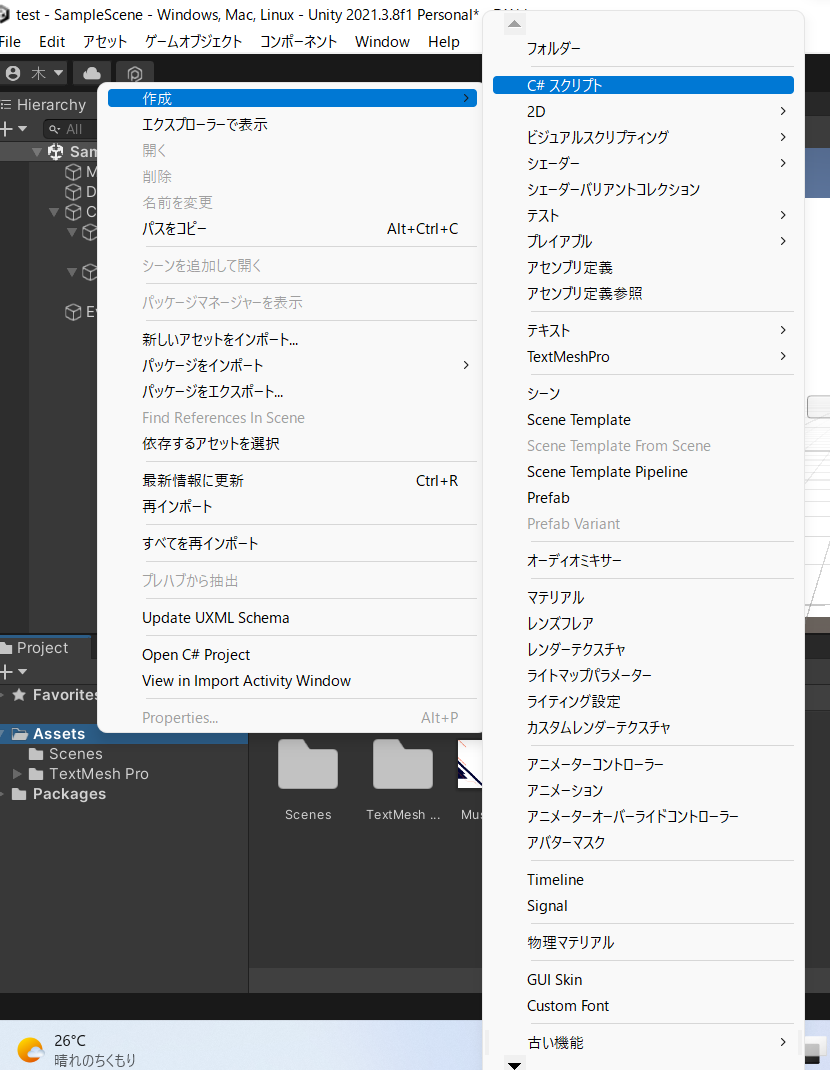Switch to the Project tab
The width and height of the screenshot is (830, 1070).
tap(42, 648)
